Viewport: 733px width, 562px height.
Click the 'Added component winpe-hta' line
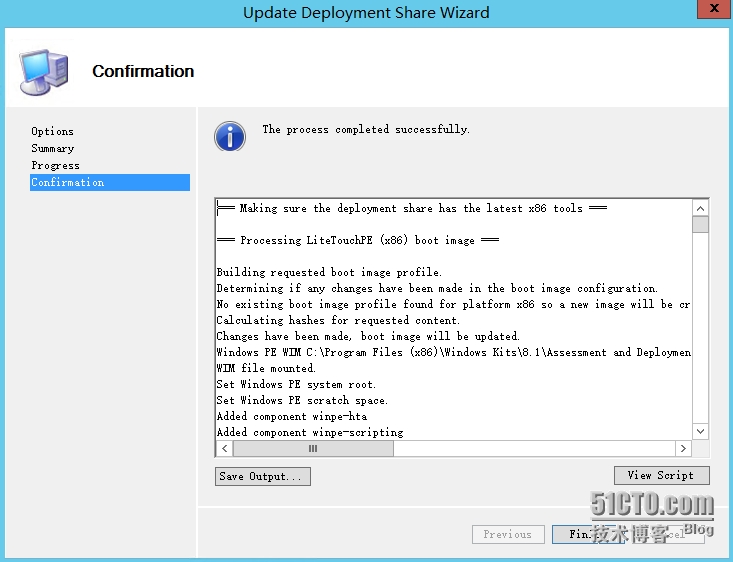coord(292,417)
